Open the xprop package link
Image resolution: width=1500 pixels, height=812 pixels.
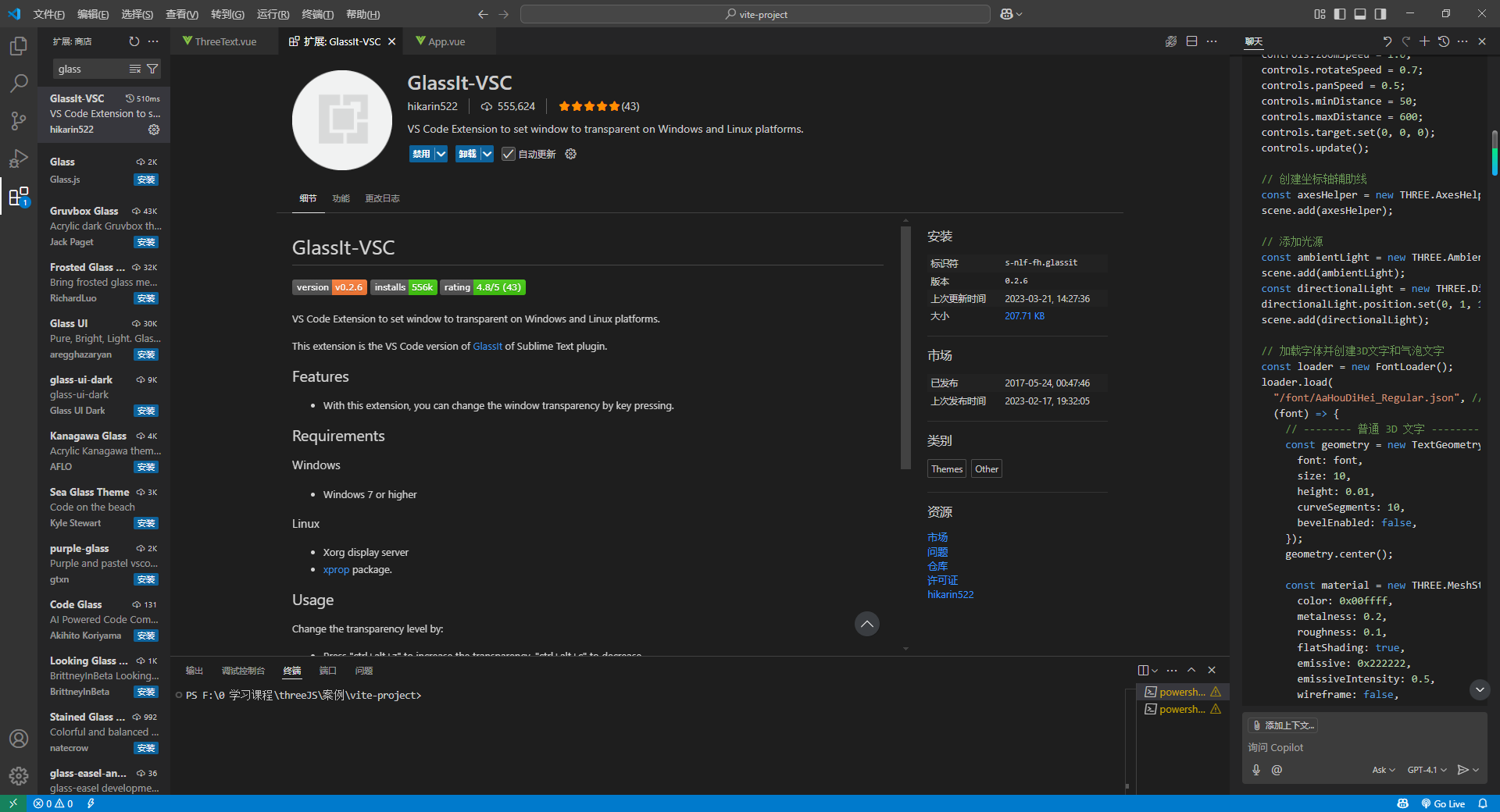pos(336,570)
